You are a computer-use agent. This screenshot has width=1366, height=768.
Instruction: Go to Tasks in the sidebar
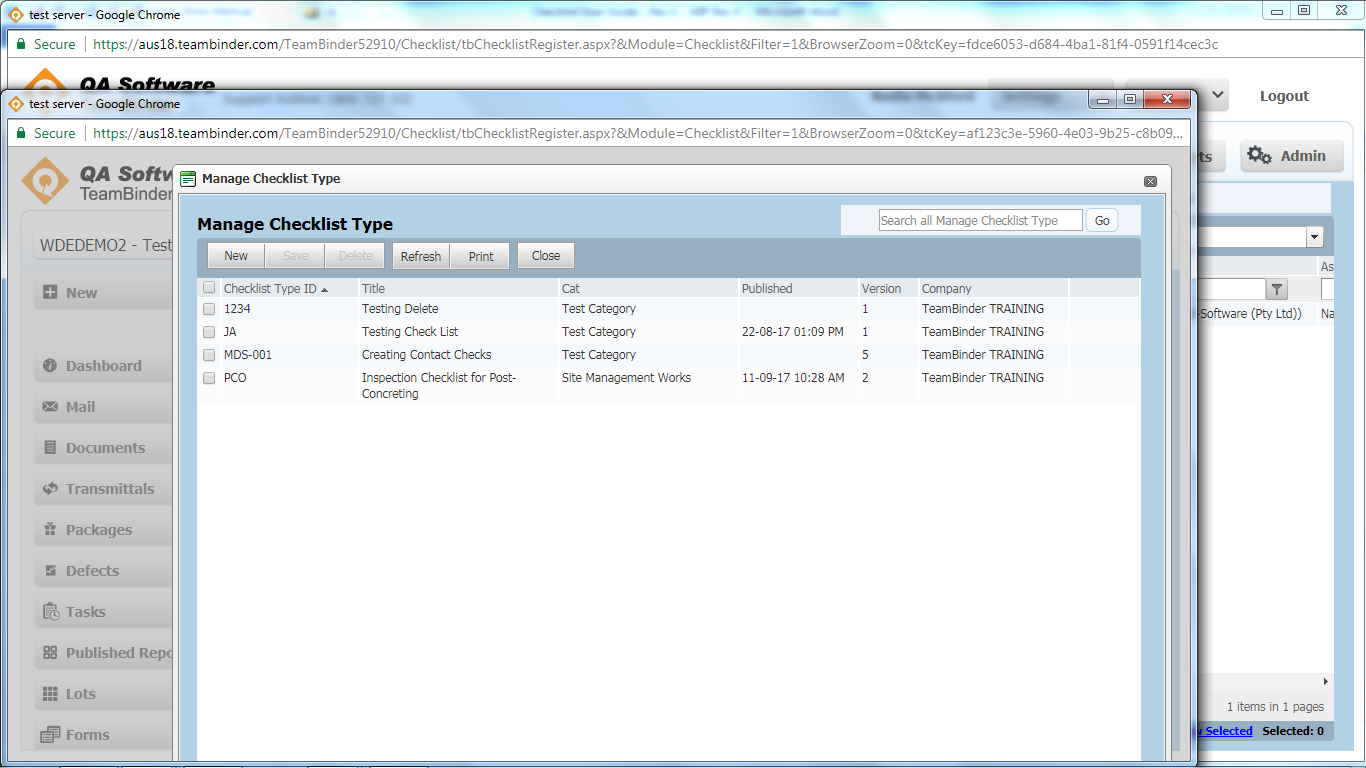click(103, 612)
